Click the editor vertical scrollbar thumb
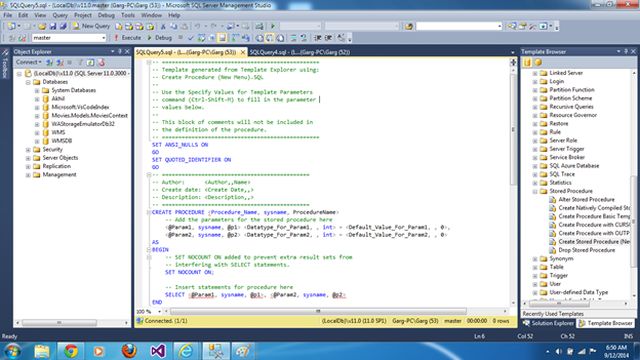640x360 pixels. point(513,129)
